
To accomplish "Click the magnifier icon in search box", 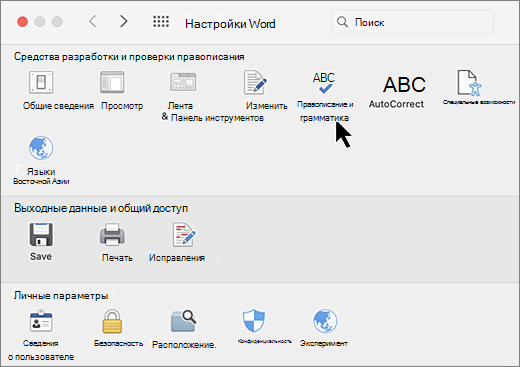I will coord(342,22).
